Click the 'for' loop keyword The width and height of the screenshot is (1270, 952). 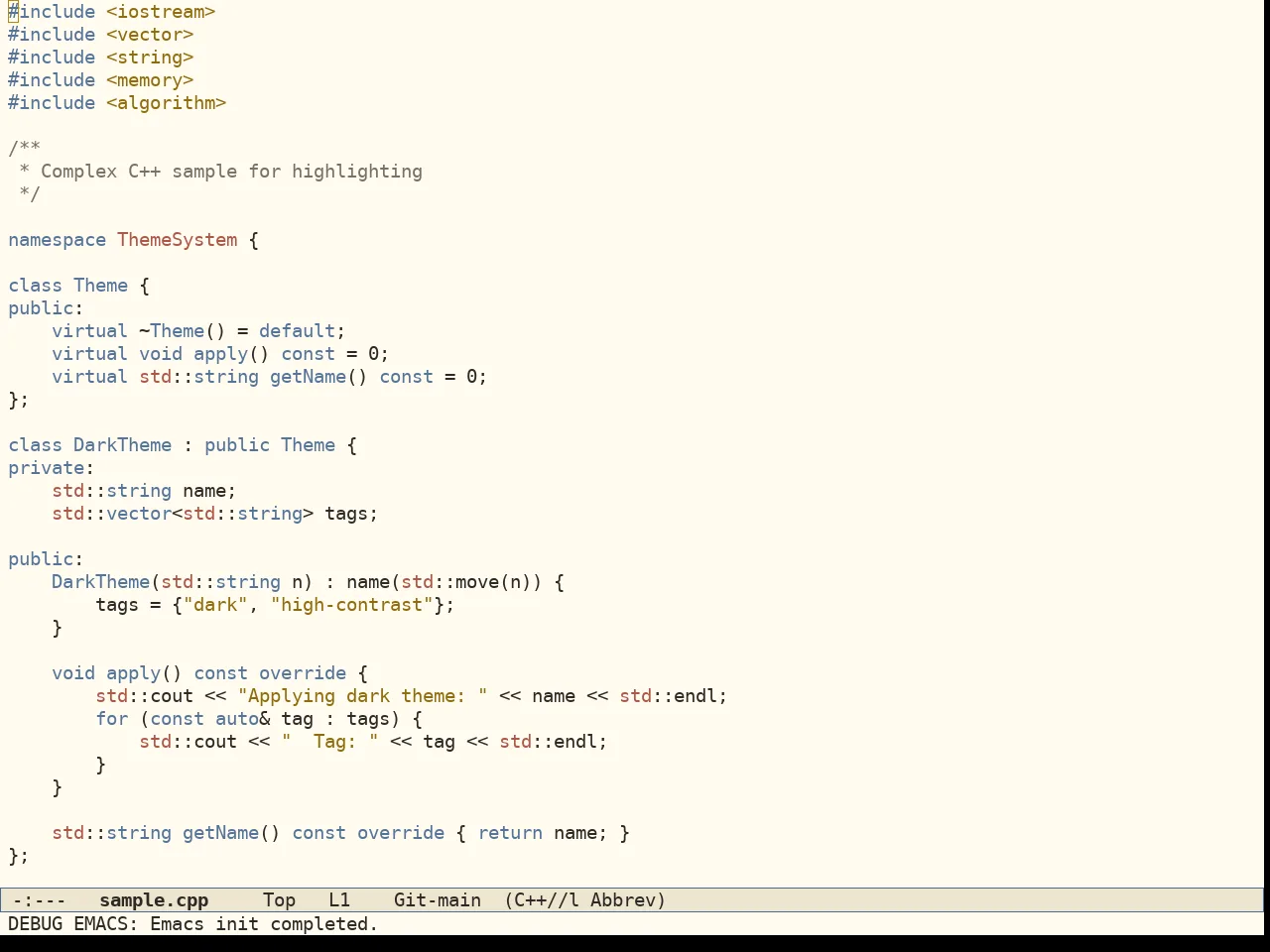pyautogui.click(x=111, y=719)
